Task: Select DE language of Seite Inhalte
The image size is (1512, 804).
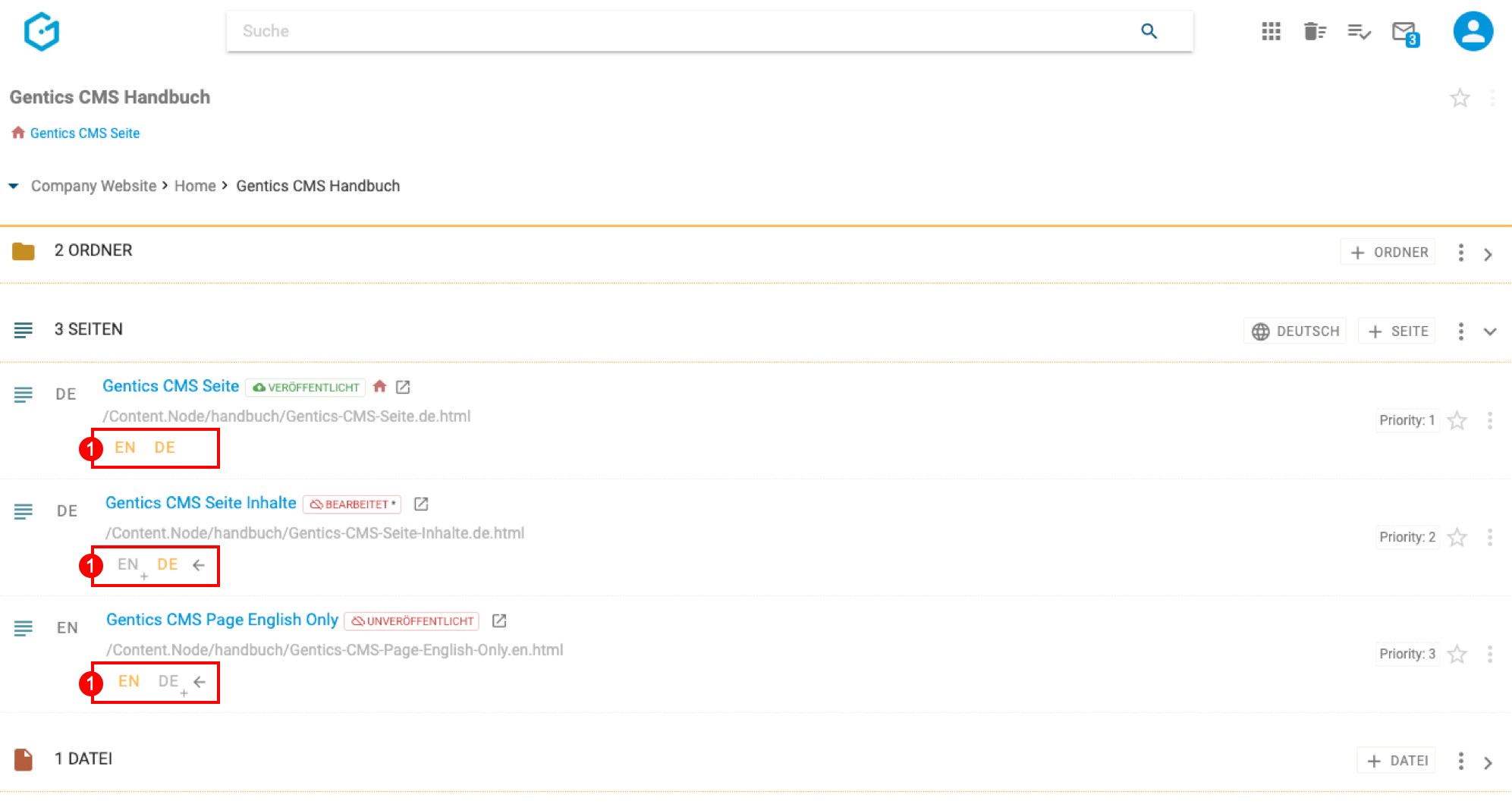Action: pyautogui.click(x=167, y=564)
